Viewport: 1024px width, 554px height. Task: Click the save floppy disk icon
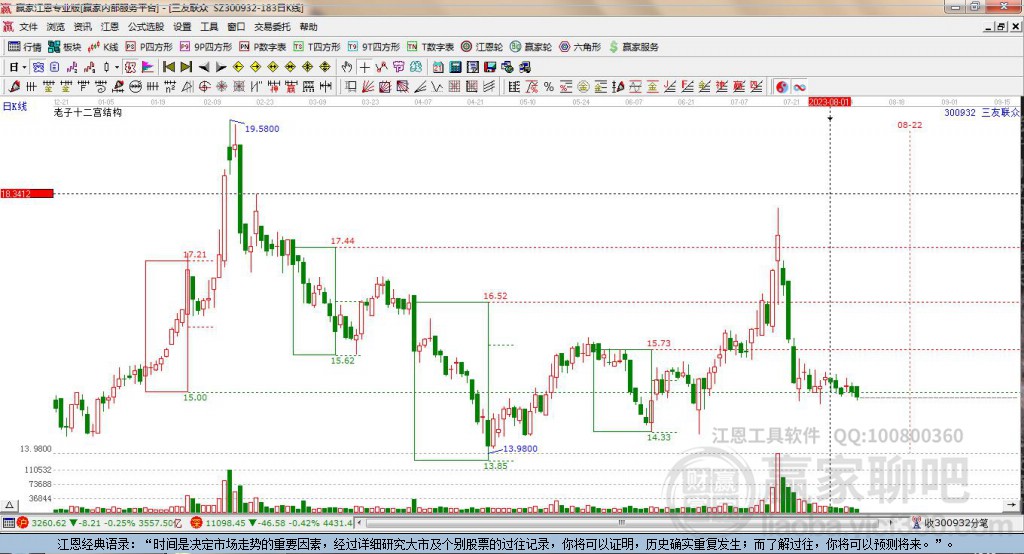click(x=490, y=67)
